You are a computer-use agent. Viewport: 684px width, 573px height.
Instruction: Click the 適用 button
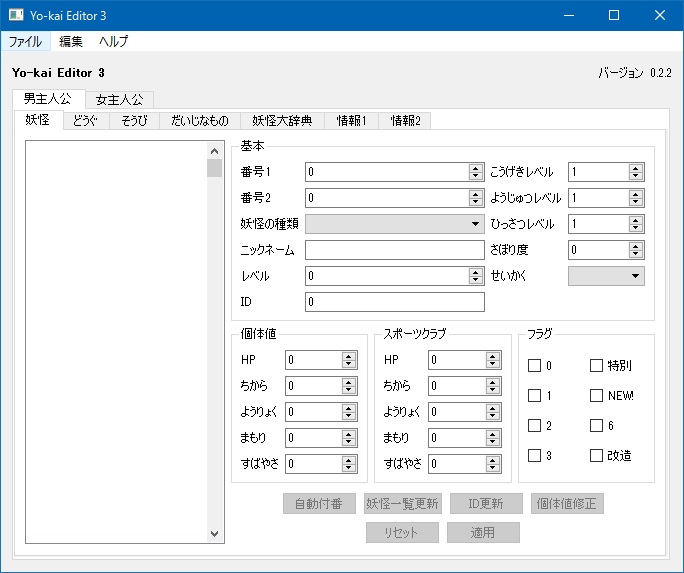pos(483,532)
